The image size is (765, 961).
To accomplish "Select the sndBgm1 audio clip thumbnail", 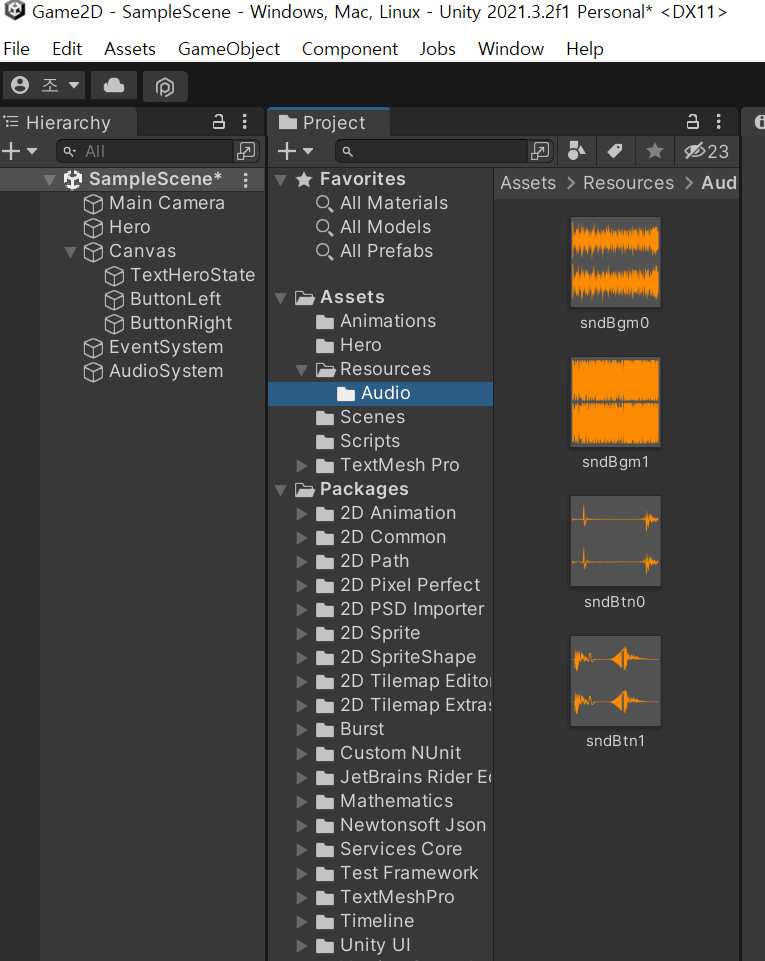I will pos(615,402).
